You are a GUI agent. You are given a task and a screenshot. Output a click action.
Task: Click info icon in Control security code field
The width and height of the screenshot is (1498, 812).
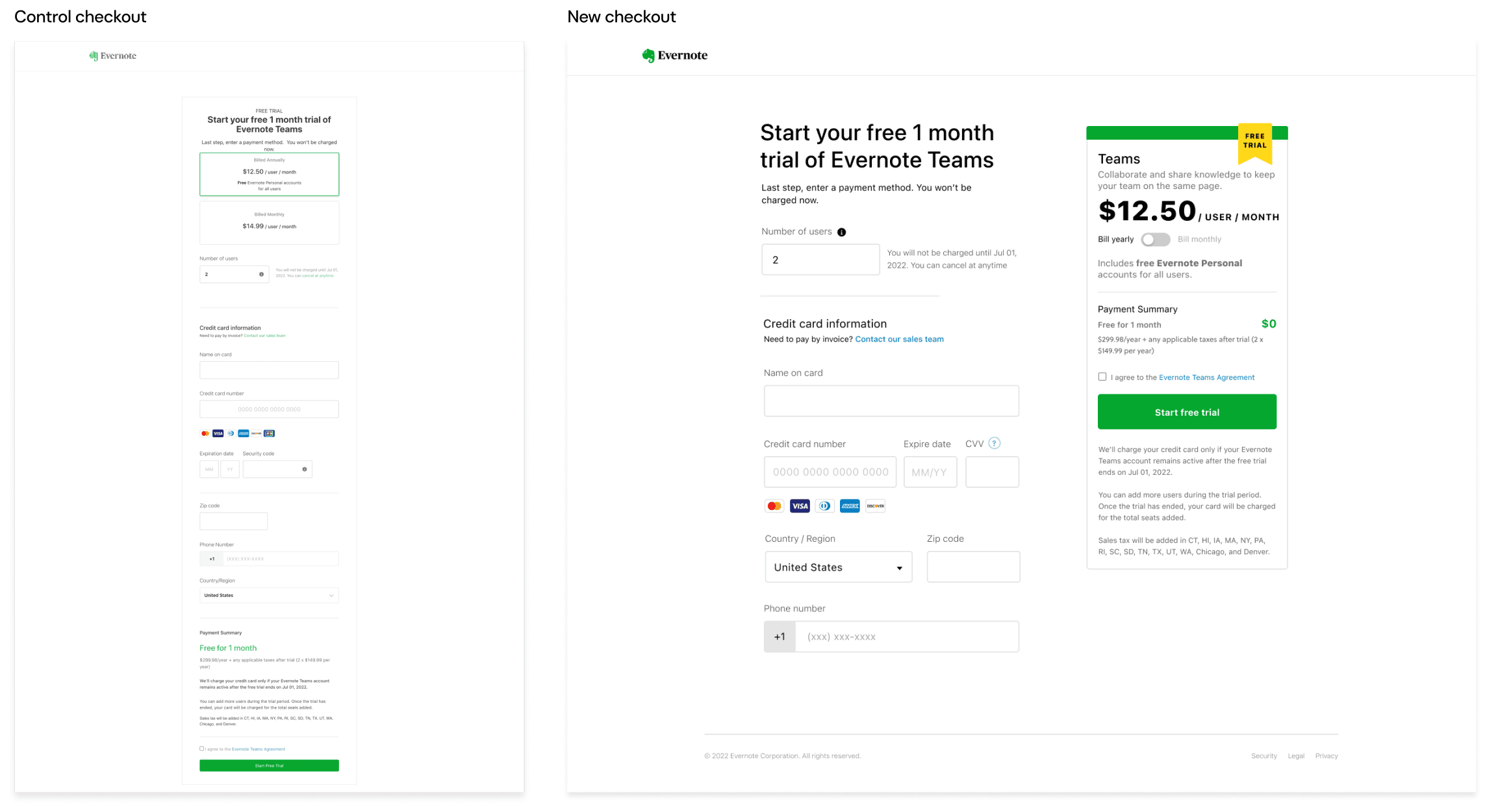305,469
